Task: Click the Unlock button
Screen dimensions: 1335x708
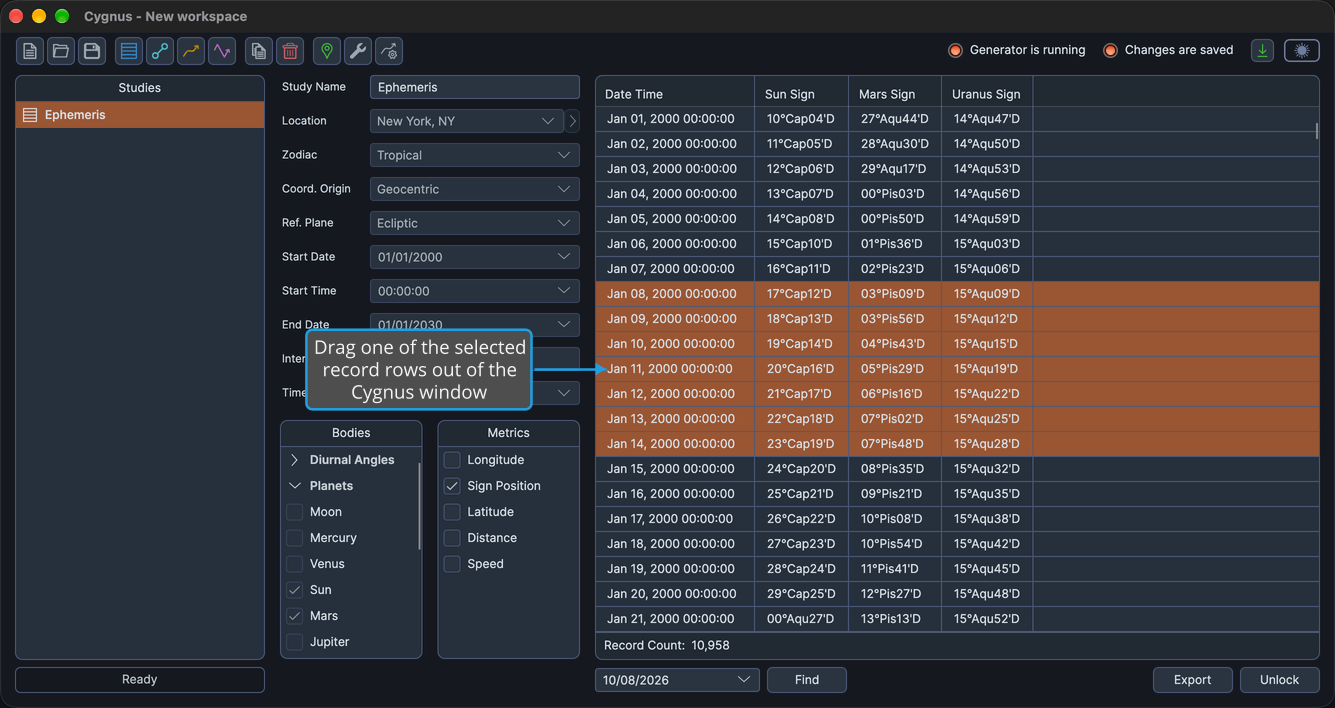Action: (x=1280, y=680)
